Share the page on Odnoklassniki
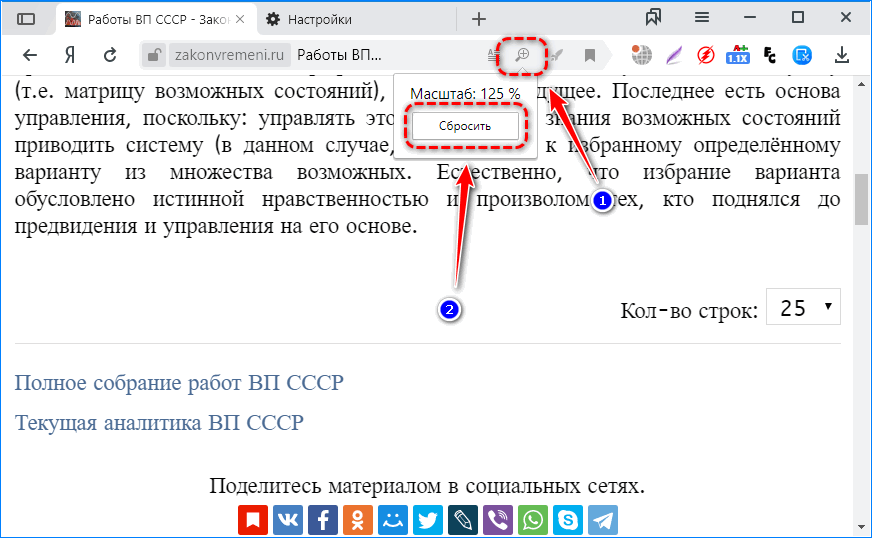 pyautogui.click(x=358, y=520)
